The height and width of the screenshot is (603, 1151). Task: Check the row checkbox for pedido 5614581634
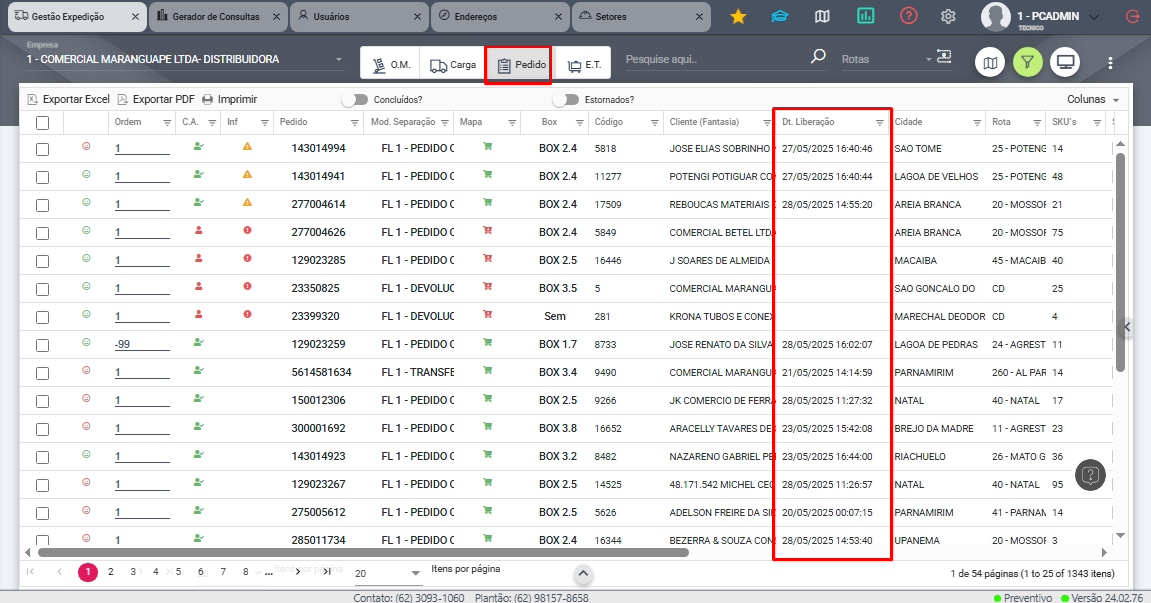[43, 373]
